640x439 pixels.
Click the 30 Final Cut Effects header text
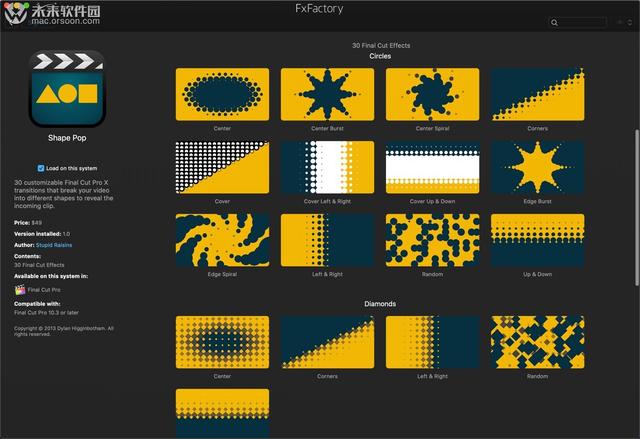click(381, 45)
